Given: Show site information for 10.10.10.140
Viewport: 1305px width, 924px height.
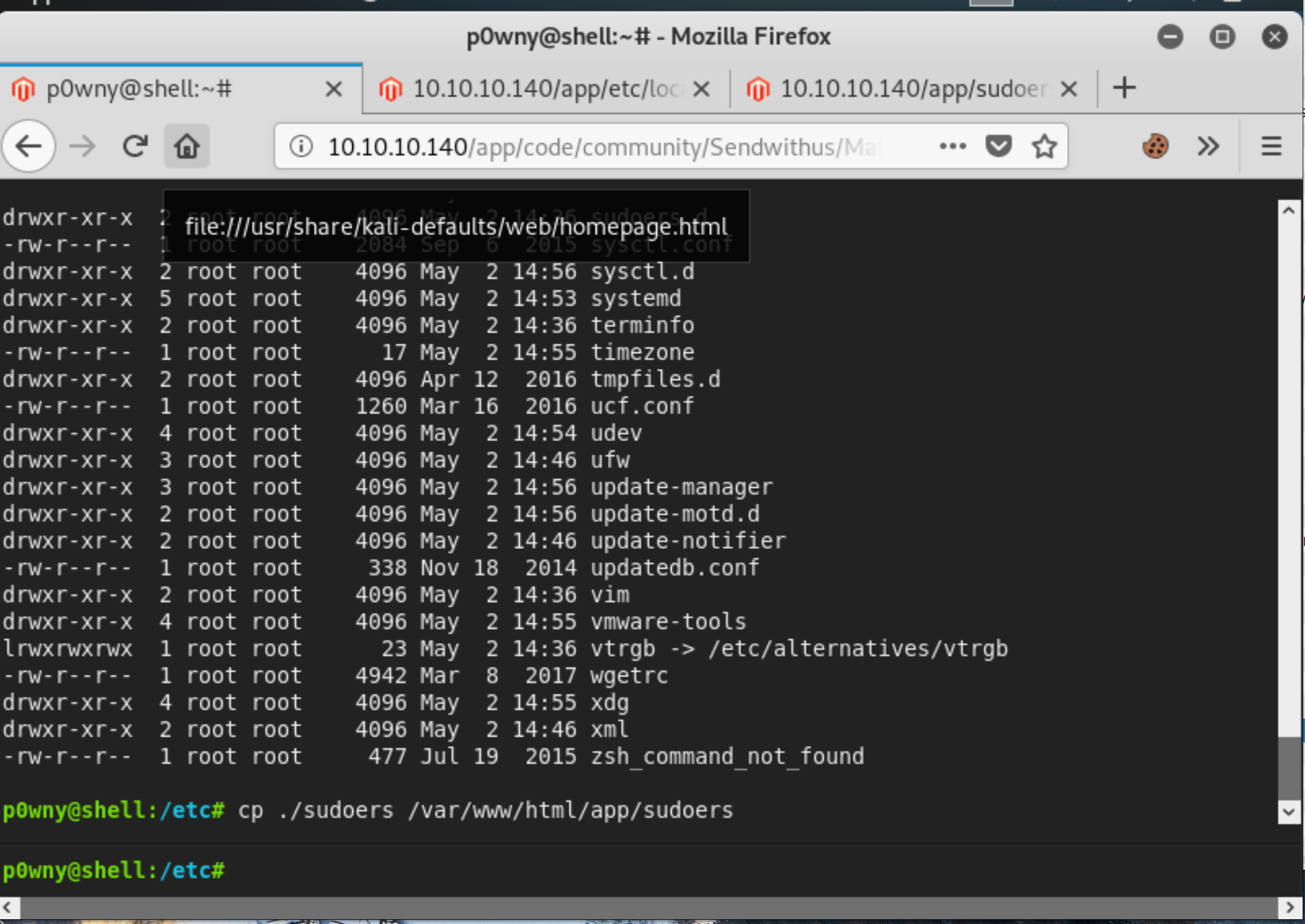Looking at the screenshot, I should click(301, 146).
